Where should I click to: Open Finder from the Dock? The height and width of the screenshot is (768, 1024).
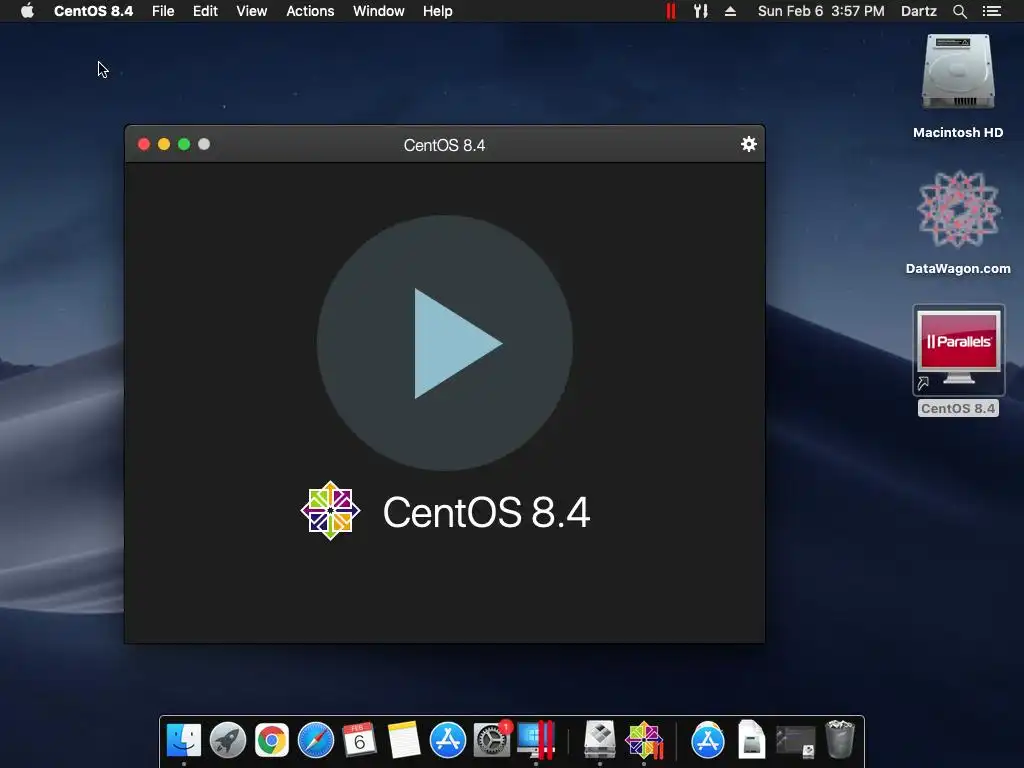point(184,740)
